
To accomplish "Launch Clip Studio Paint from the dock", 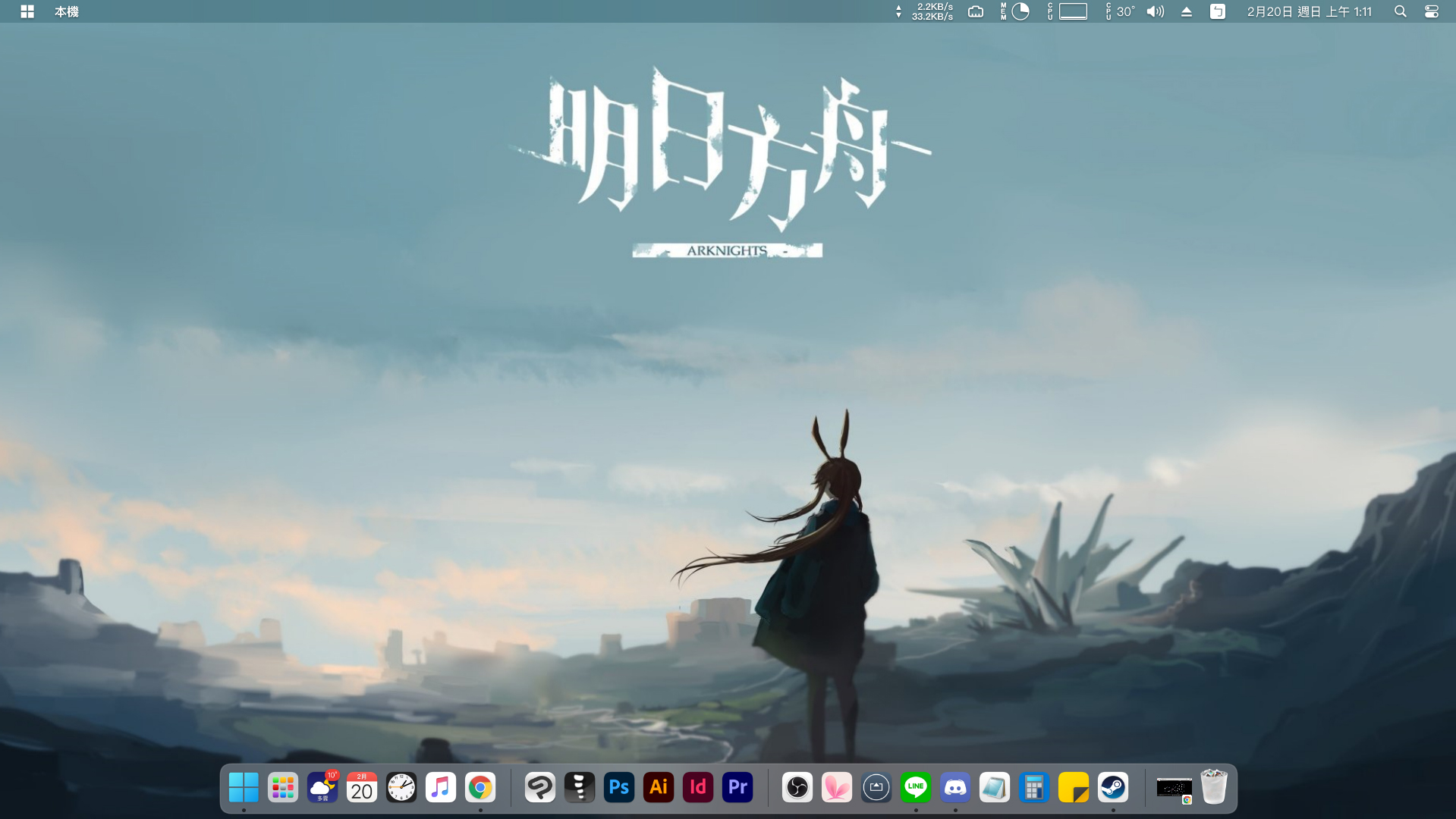I will 540,788.
